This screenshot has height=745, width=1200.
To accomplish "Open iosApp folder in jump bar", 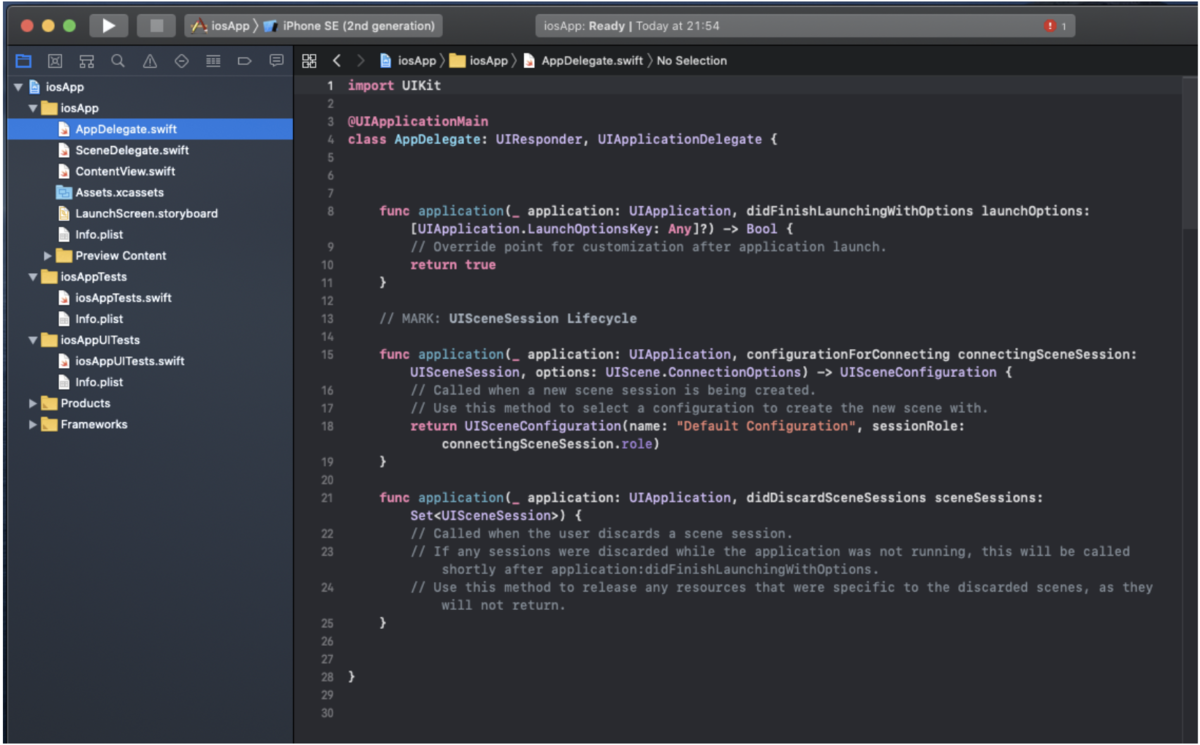I will [480, 61].
